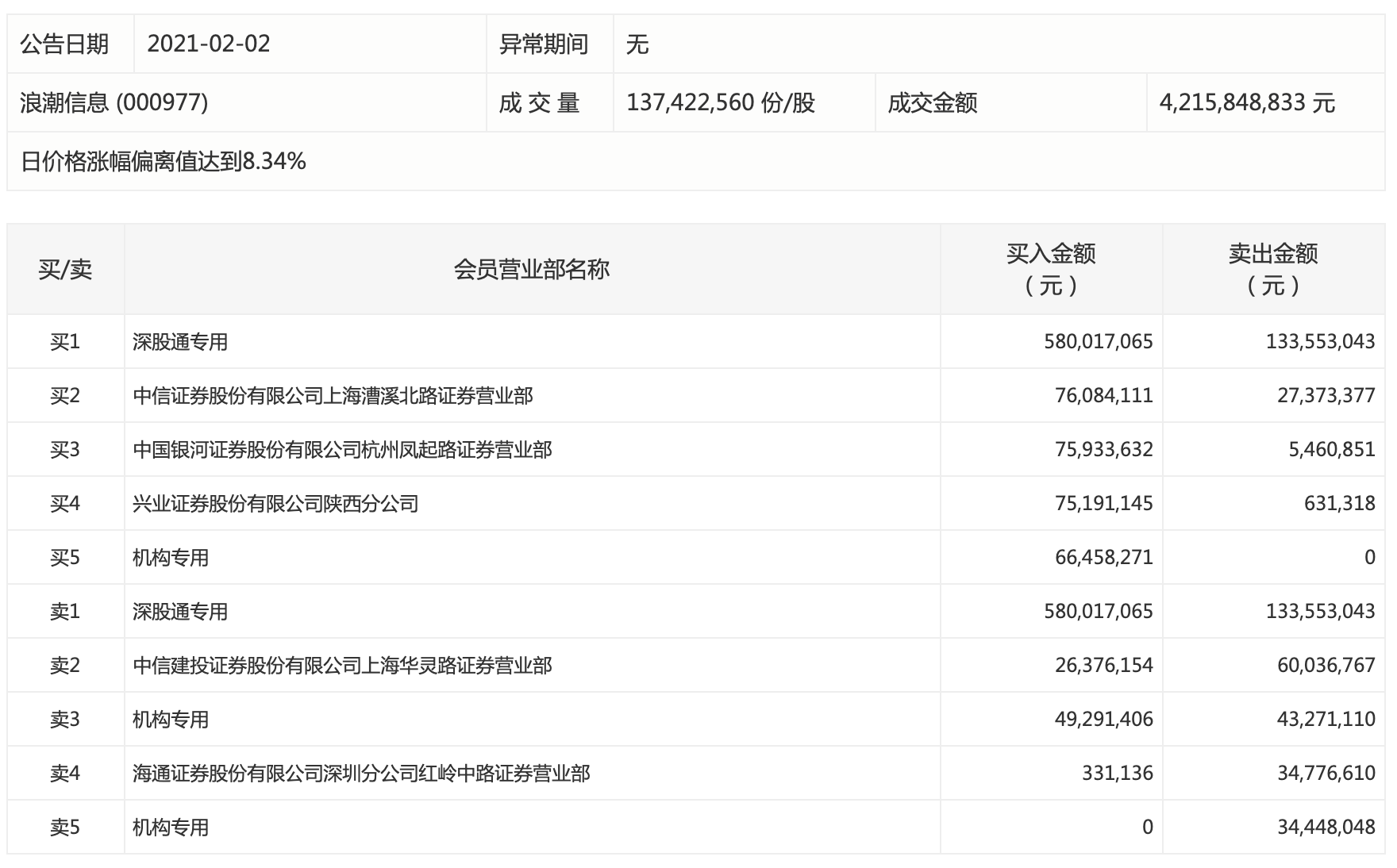The width and height of the screenshot is (1397, 868).
Task: Click 机构专用 in the 买5 row
Action: (171, 557)
